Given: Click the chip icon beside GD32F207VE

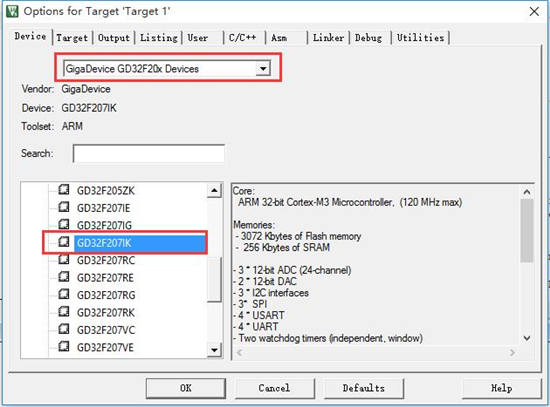Looking at the screenshot, I should pyautogui.click(x=64, y=347).
